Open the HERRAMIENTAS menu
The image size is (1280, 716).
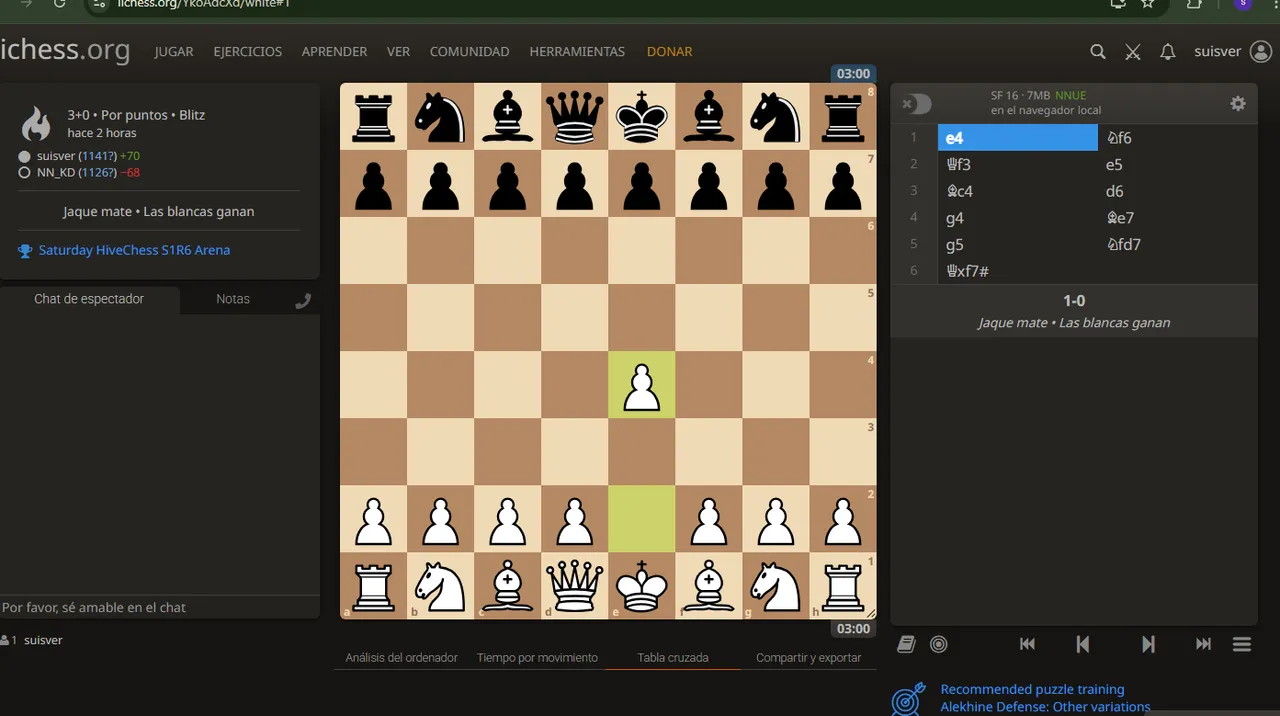(x=577, y=52)
